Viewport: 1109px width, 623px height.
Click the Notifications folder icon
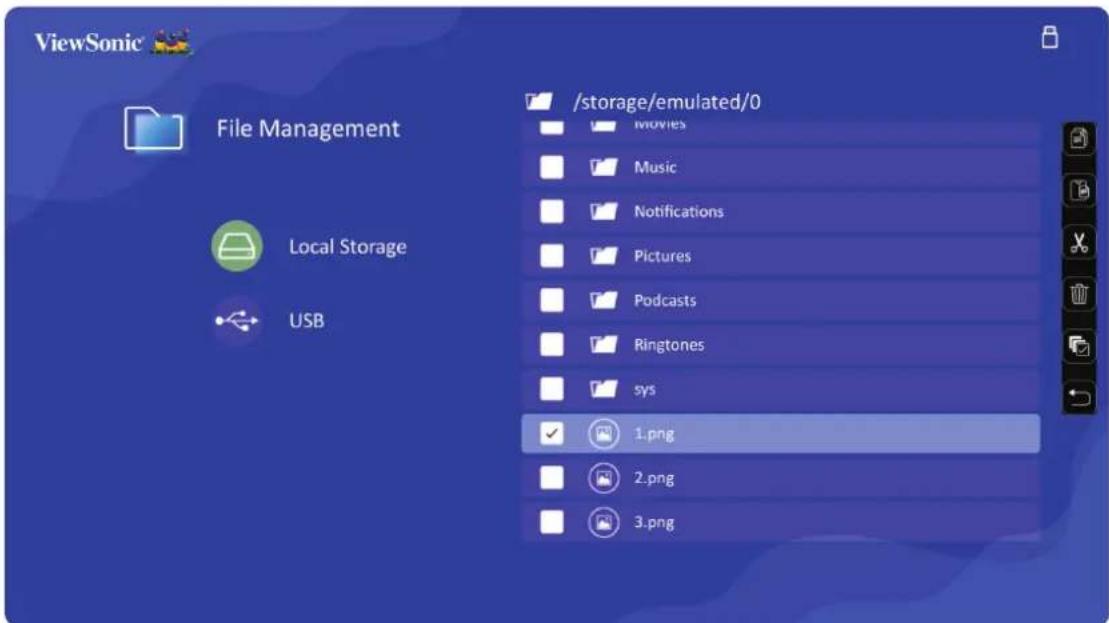(x=603, y=211)
